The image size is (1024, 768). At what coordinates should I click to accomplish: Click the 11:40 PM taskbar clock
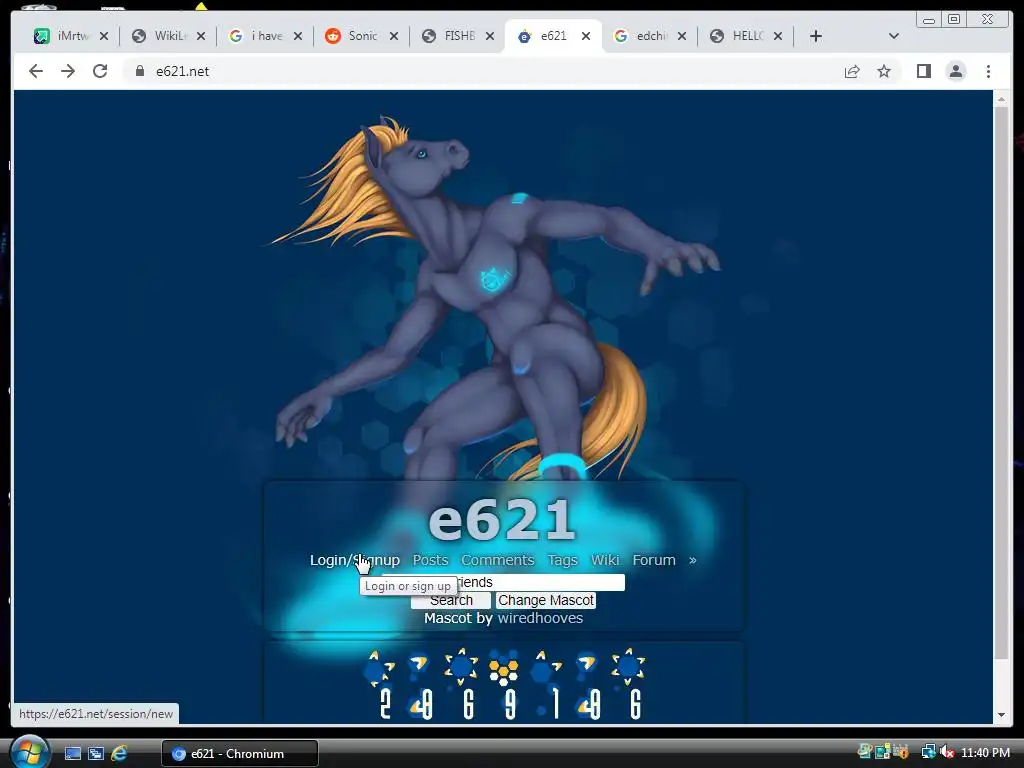click(x=985, y=753)
